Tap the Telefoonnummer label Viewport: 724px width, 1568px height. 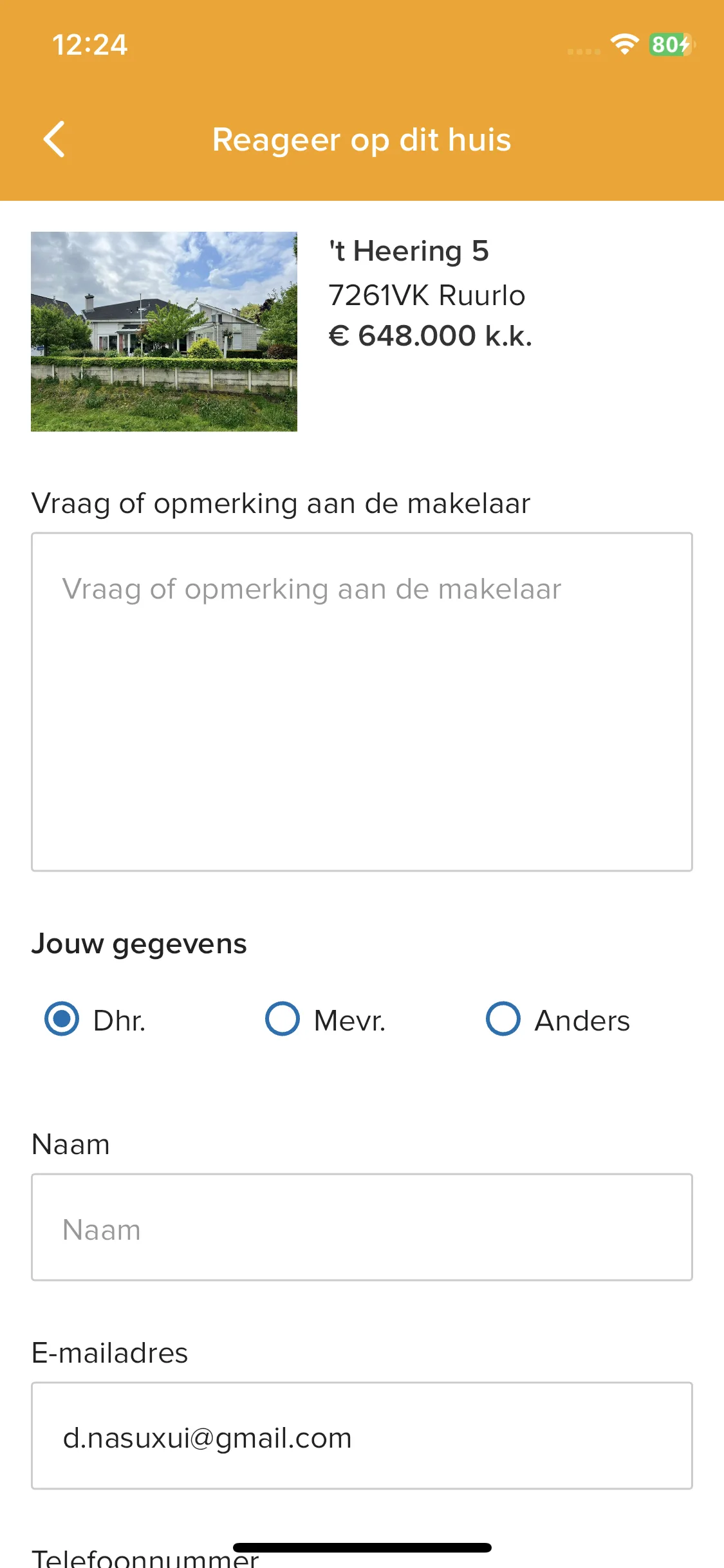[145, 1558]
